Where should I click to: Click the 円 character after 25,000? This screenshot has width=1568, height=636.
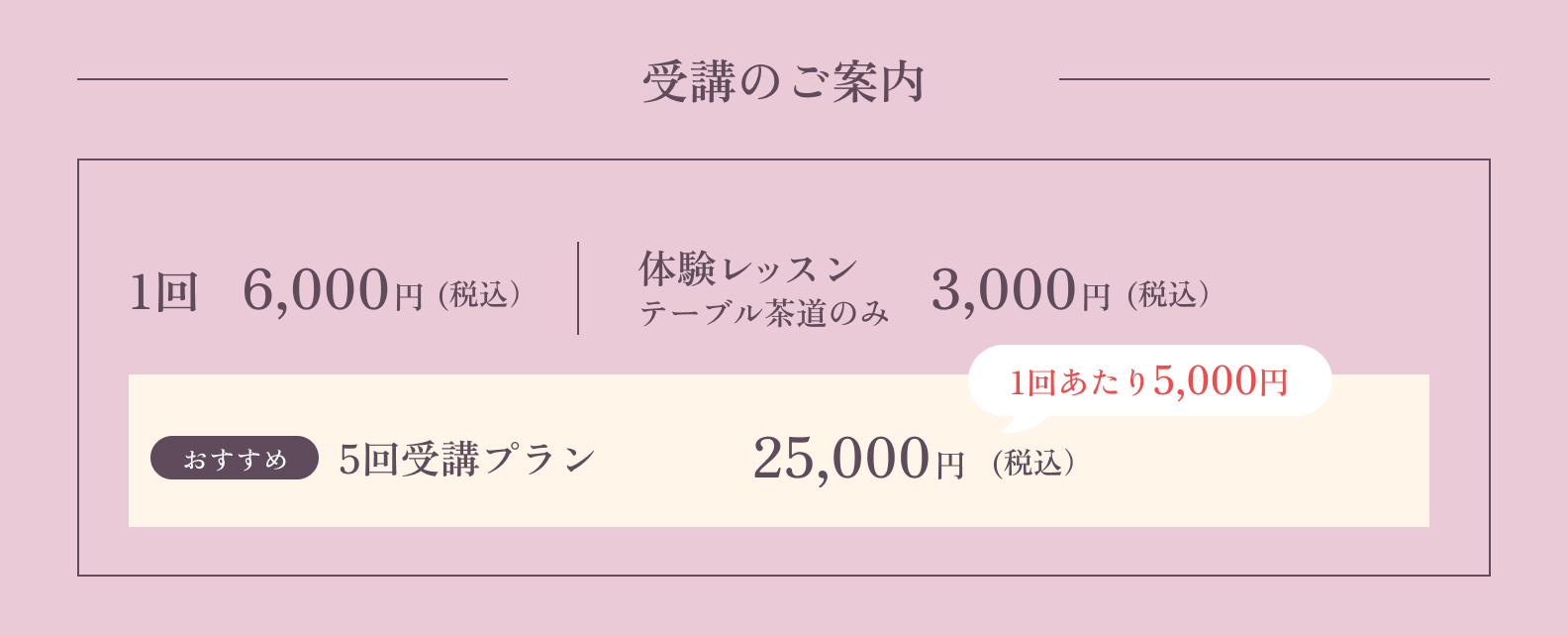click(x=950, y=465)
